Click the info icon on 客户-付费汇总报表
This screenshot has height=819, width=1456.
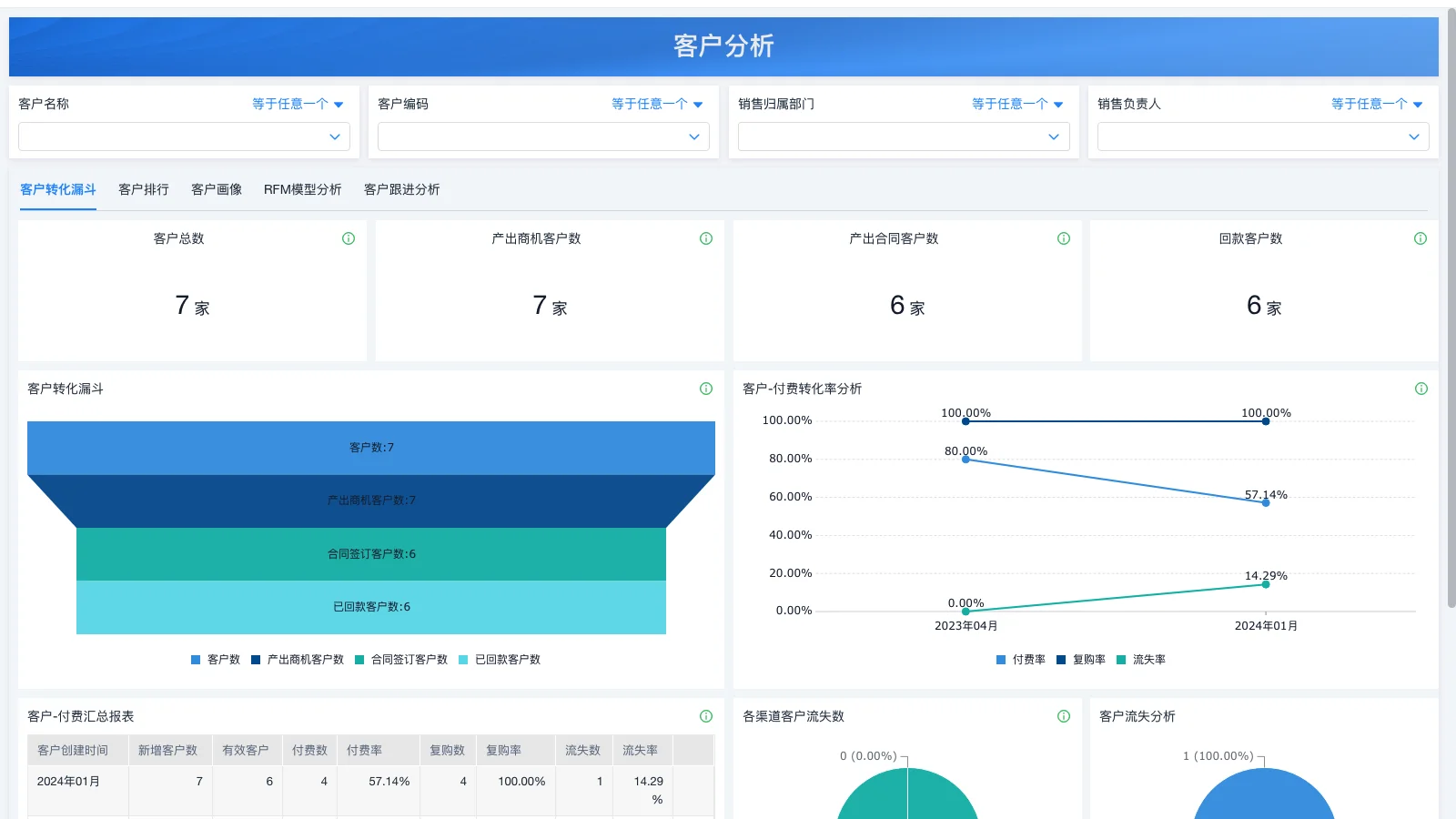[x=705, y=716]
